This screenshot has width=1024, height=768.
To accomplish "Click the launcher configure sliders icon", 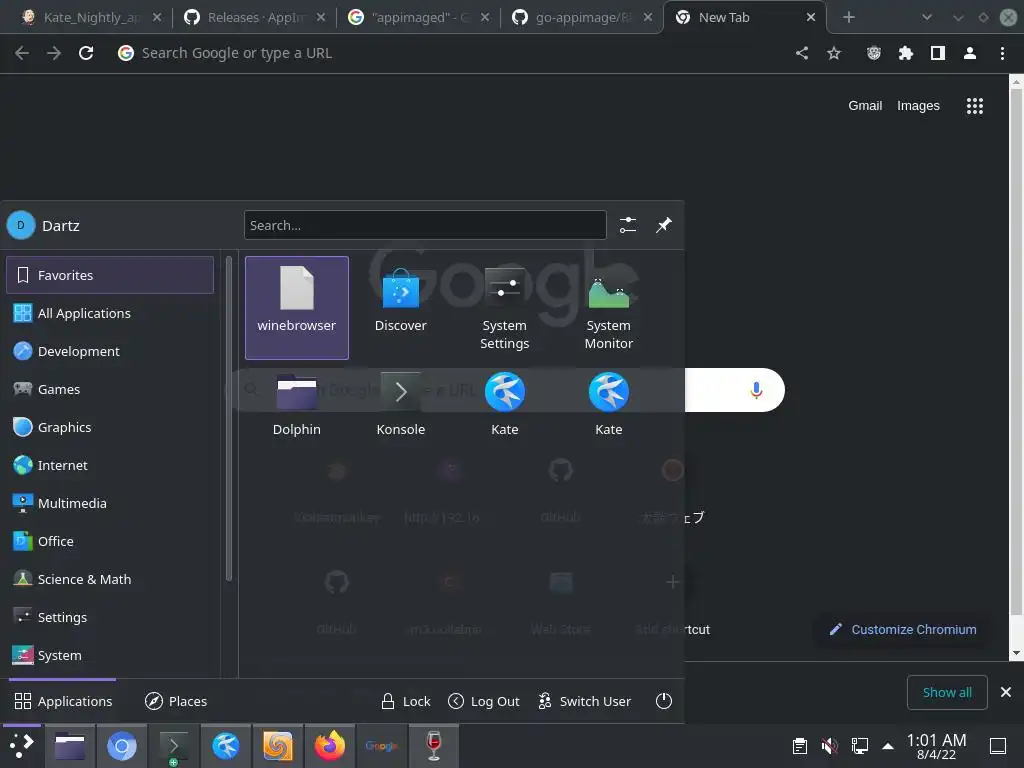I will click(x=628, y=225).
